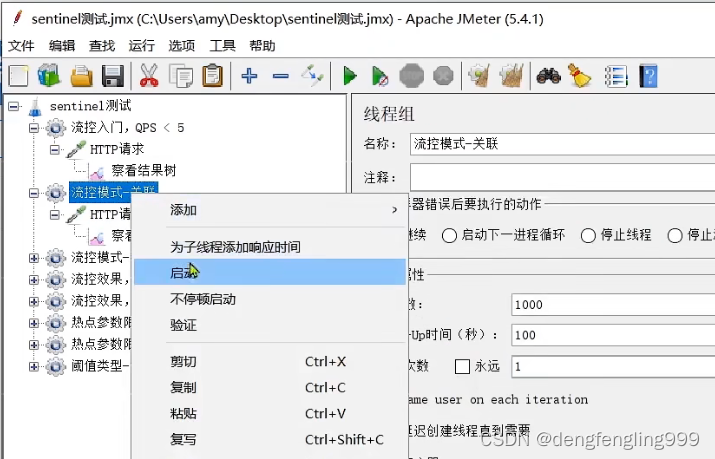
Task: Collapse HTTP请求 node under 流控模式-关联
Action: tap(55, 215)
